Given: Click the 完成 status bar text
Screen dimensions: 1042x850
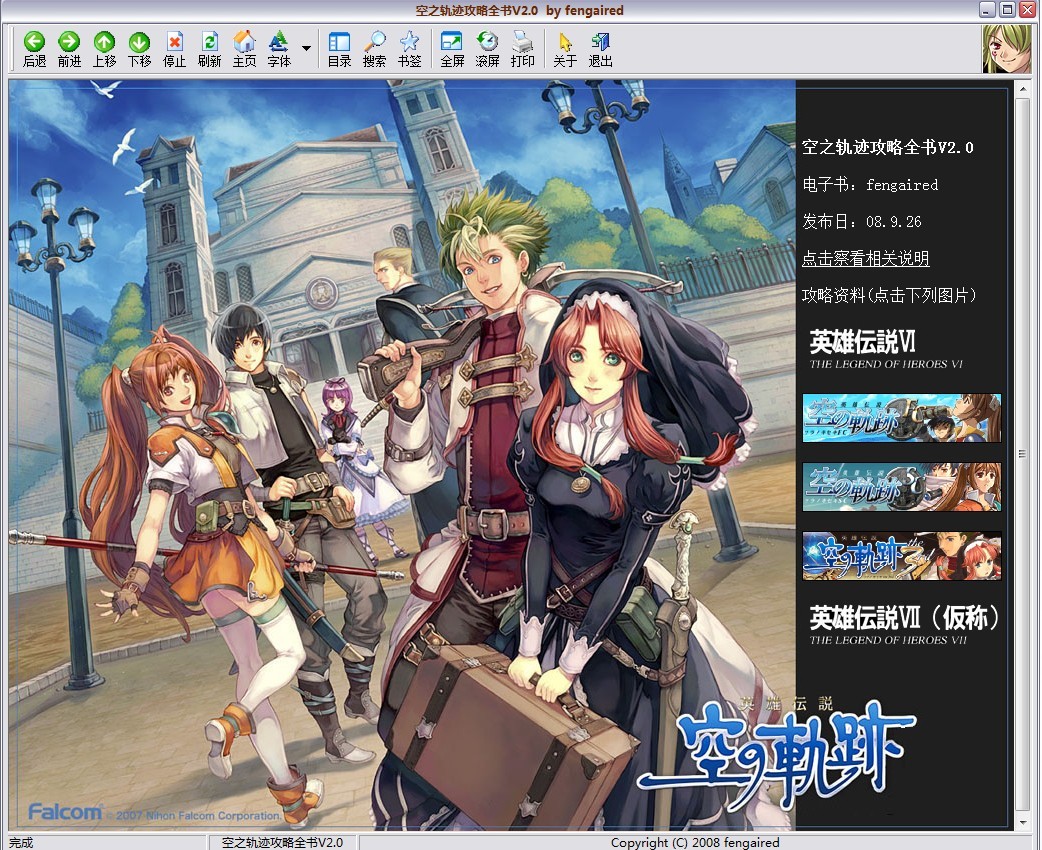Looking at the screenshot, I should 21,843.
